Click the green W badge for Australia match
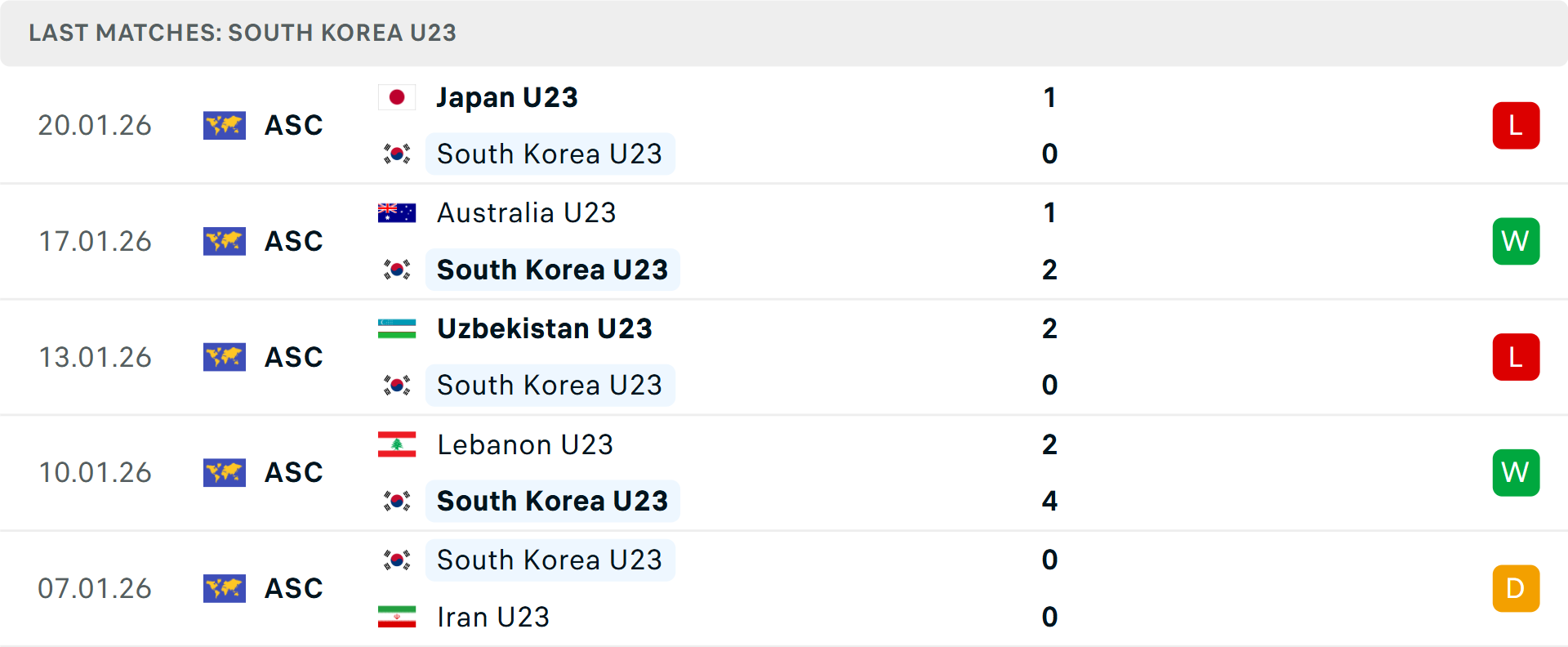Image resolution: width=1568 pixels, height=647 pixels. pos(1516,241)
